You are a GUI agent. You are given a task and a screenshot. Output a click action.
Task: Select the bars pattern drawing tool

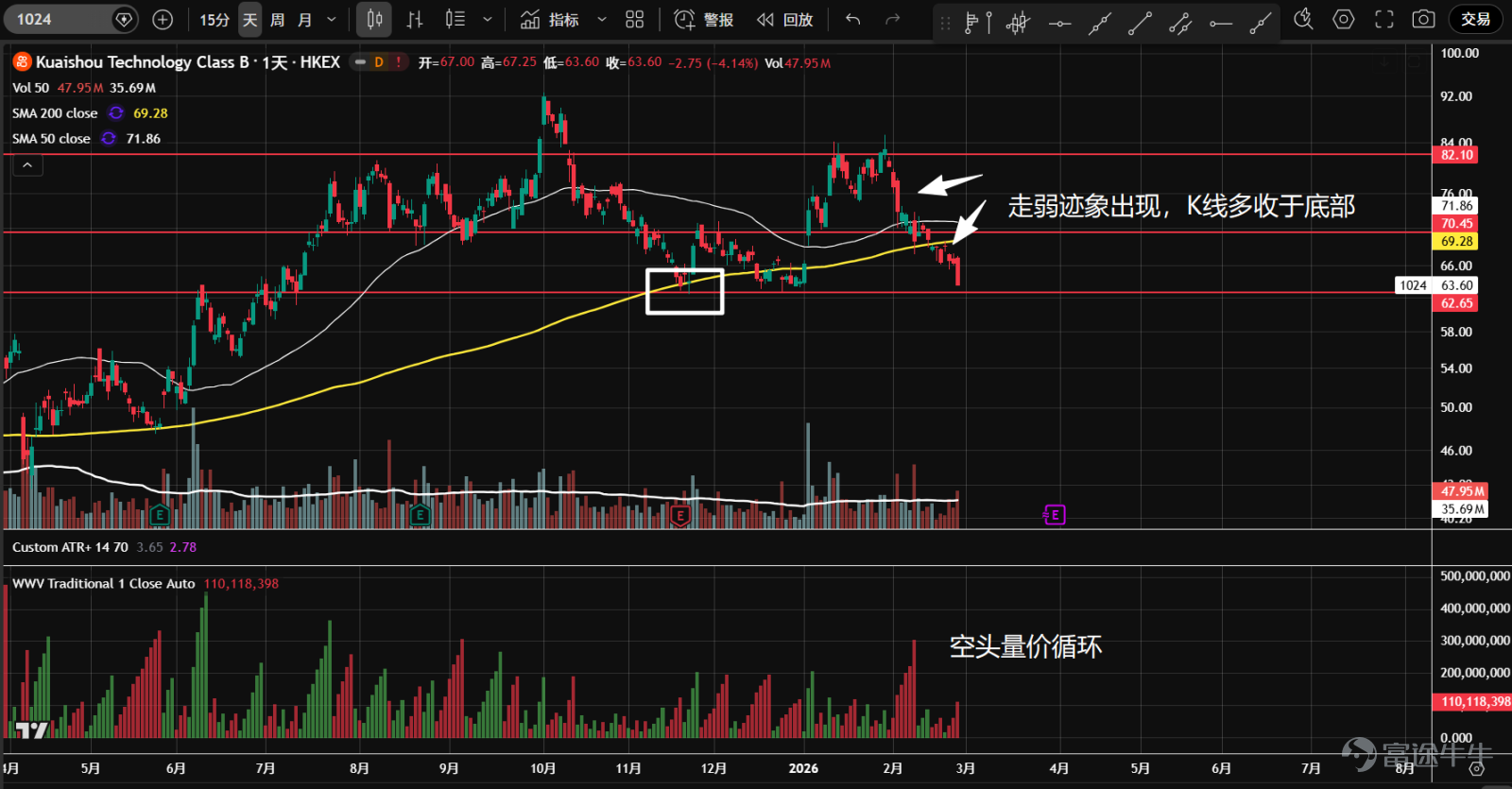pos(1018,23)
